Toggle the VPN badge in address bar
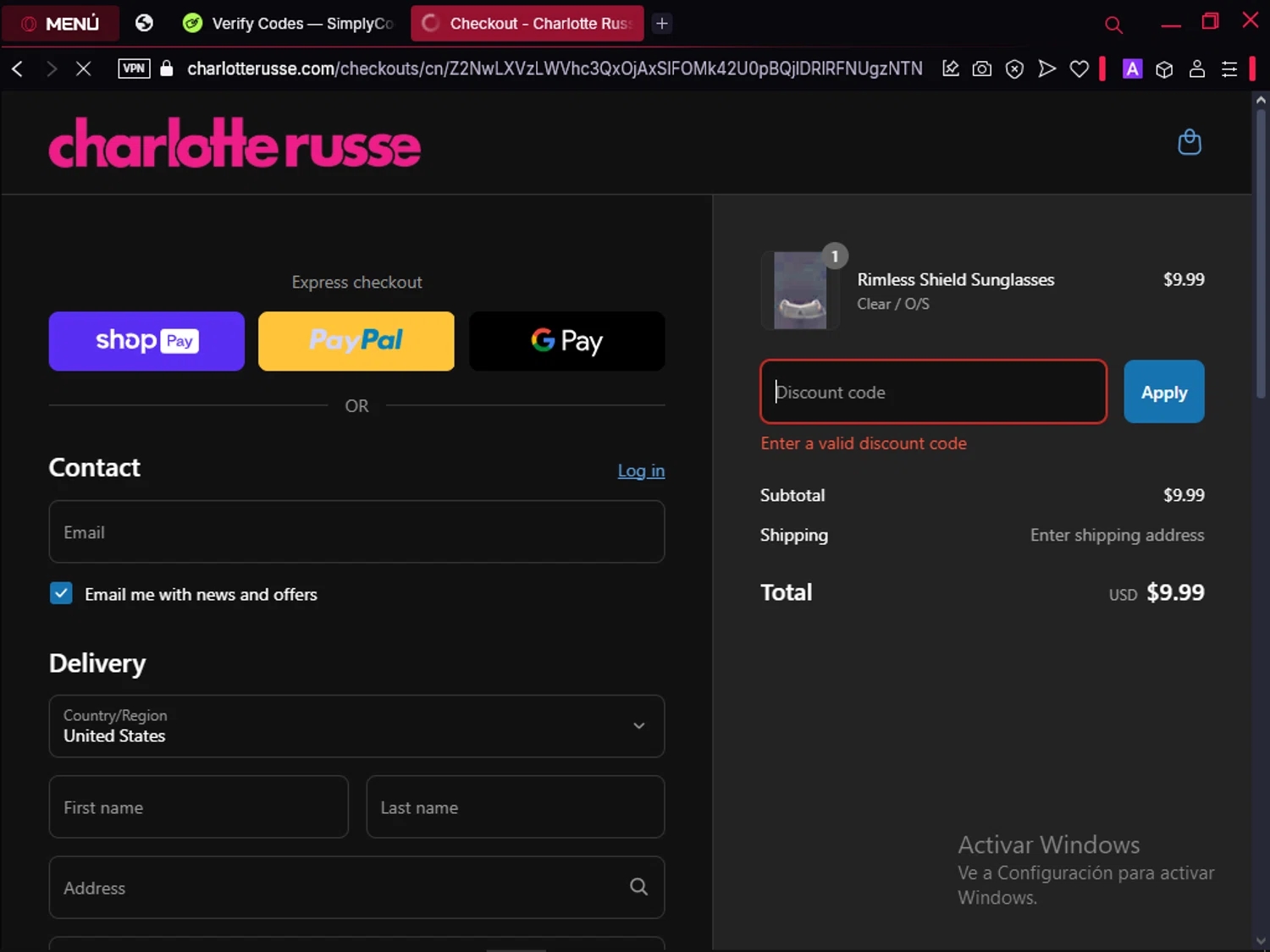Screen dimensions: 1270x952 (134, 69)
